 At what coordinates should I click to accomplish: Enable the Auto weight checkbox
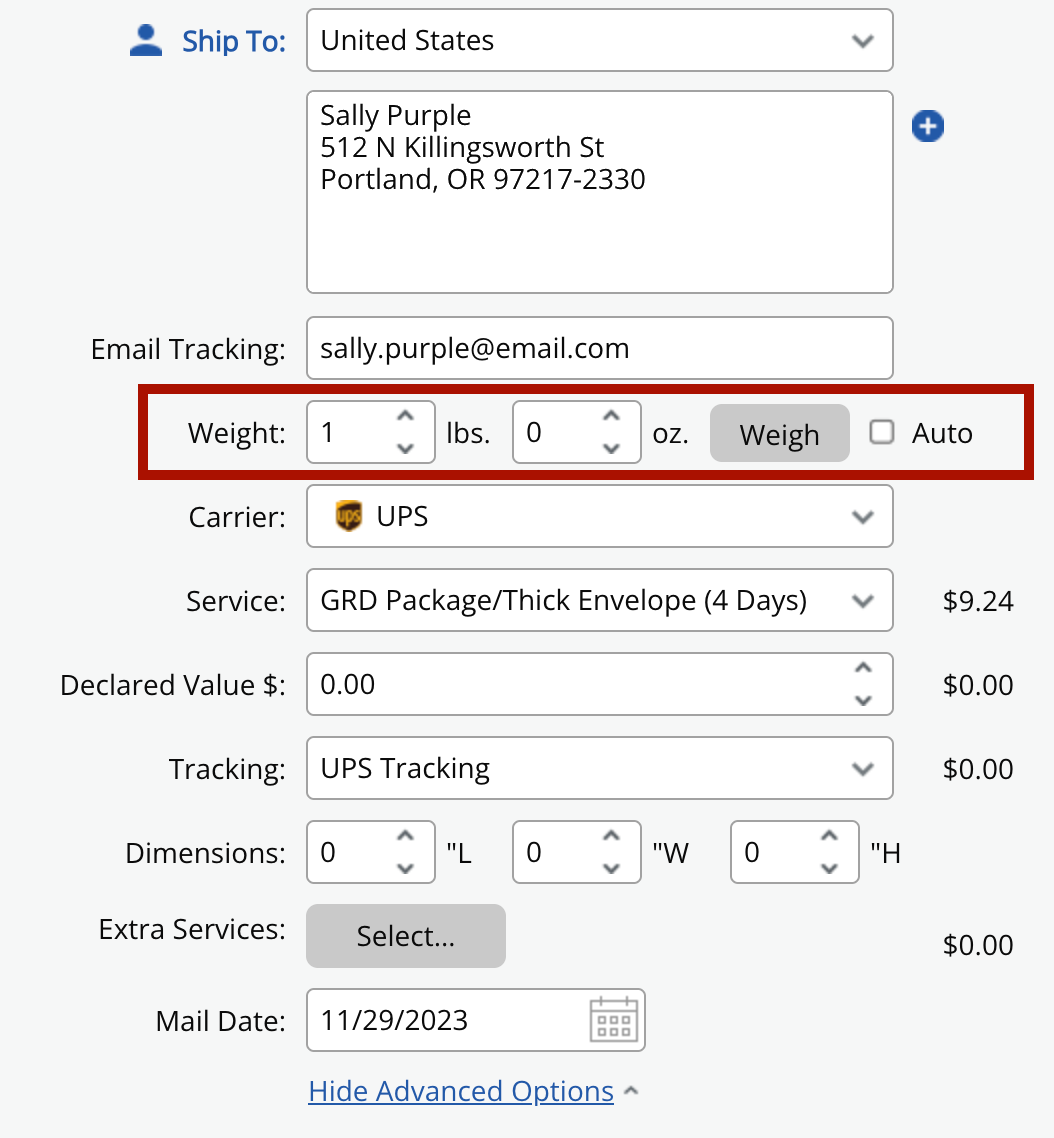(x=882, y=432)
